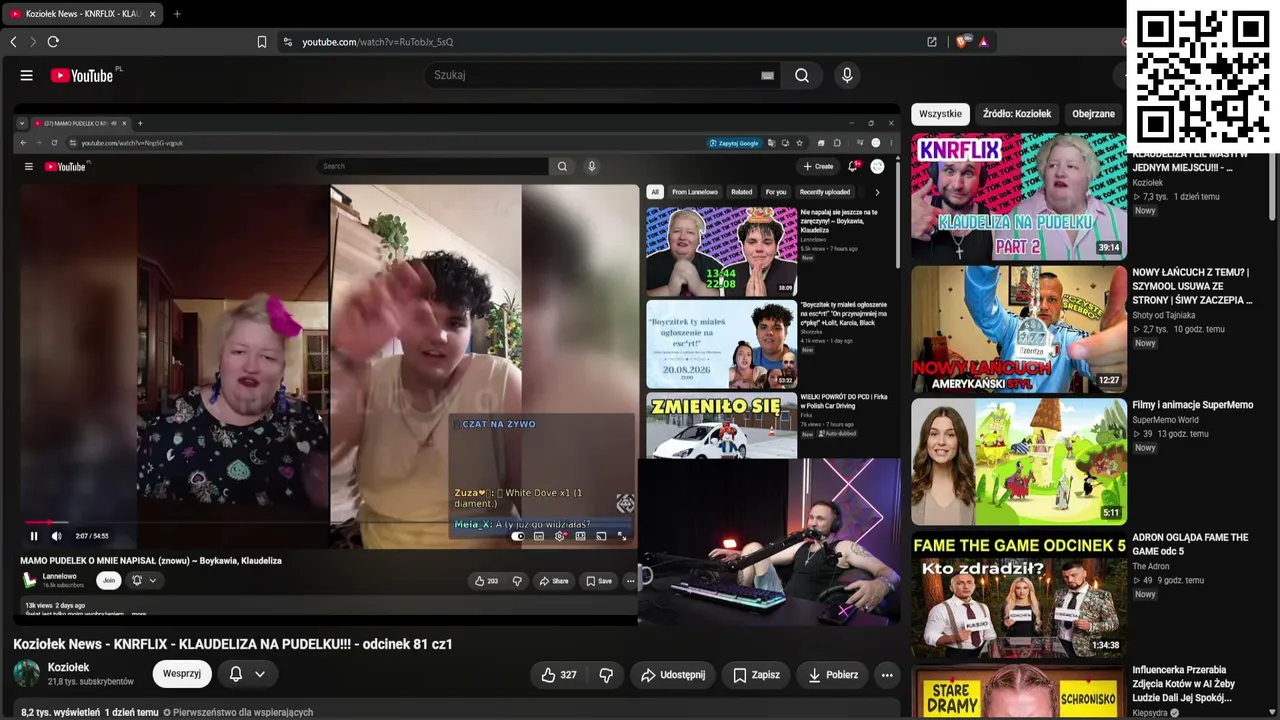This screenshot has width=1280, height=720.
Task: Select the Obejrzane chip
Action: pyautogui.click(x=1093, y=114)
